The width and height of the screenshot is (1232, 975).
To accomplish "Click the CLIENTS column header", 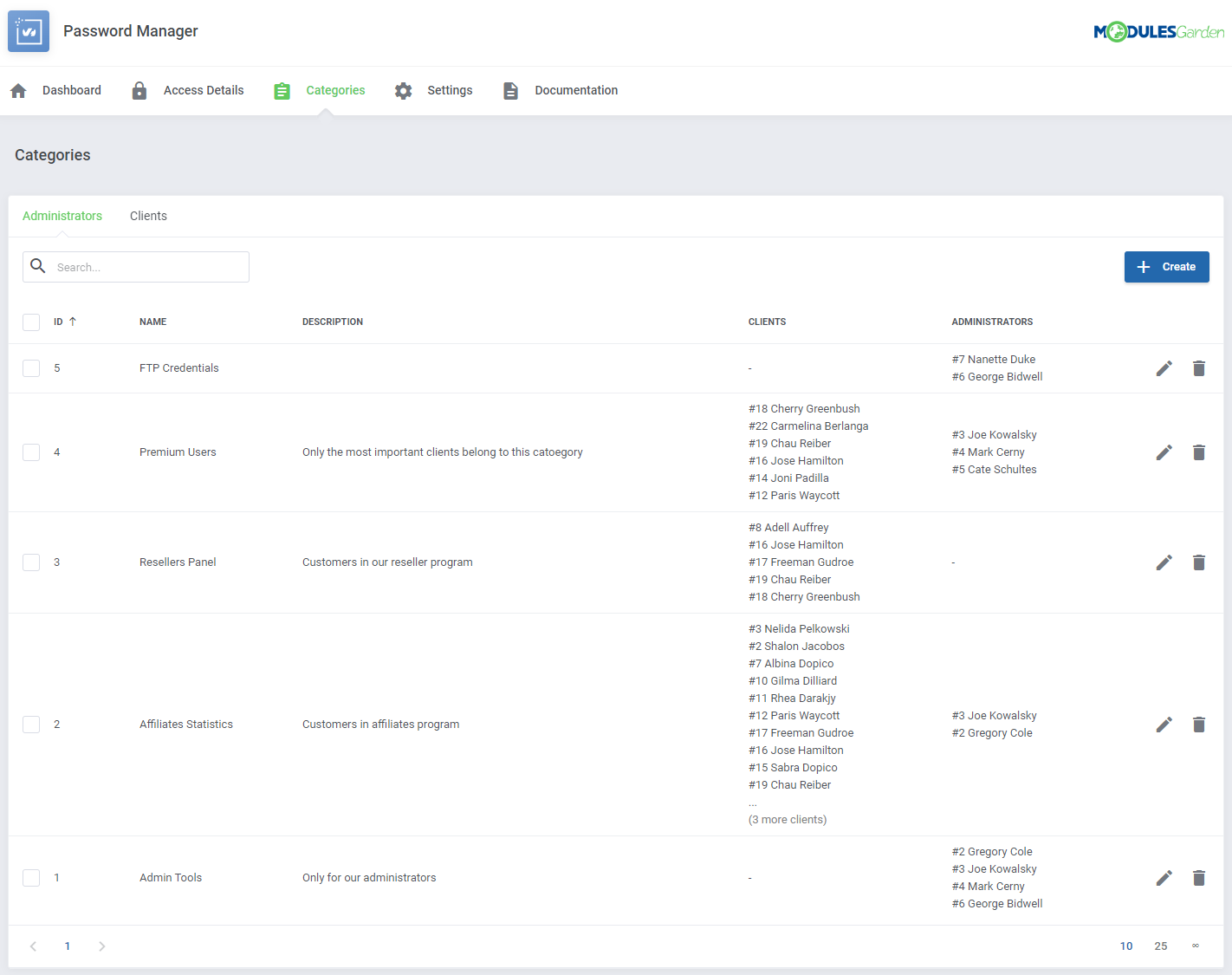I will coord(767,322).
